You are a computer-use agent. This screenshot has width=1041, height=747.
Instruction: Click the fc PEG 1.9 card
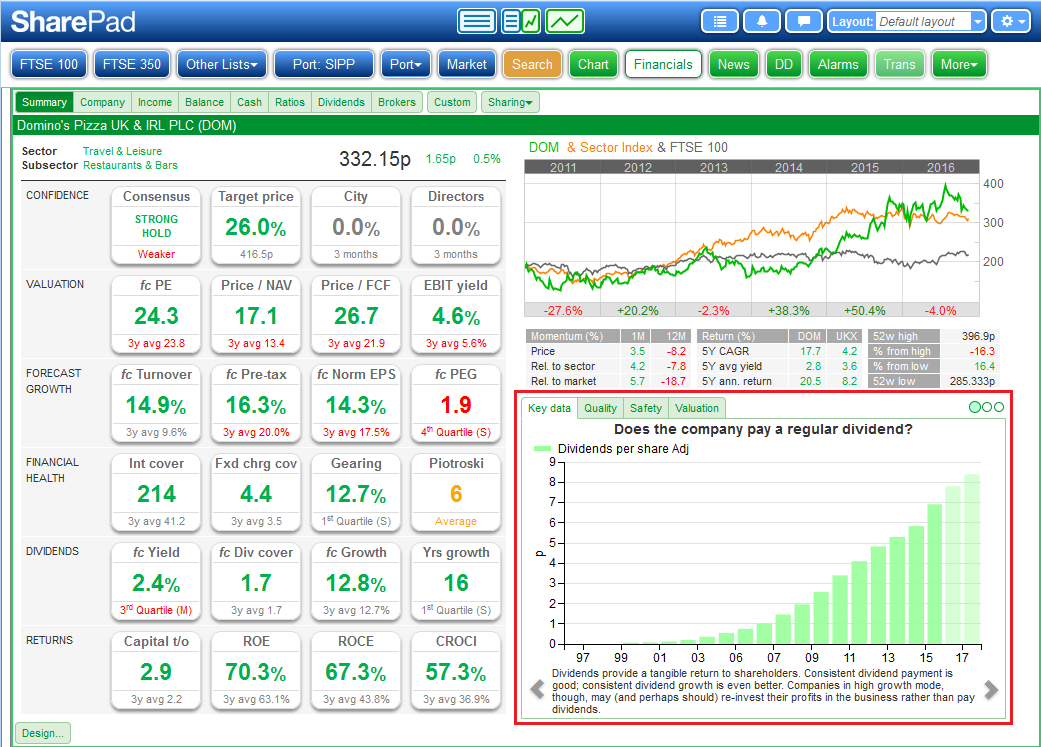[x=456, y=403]
